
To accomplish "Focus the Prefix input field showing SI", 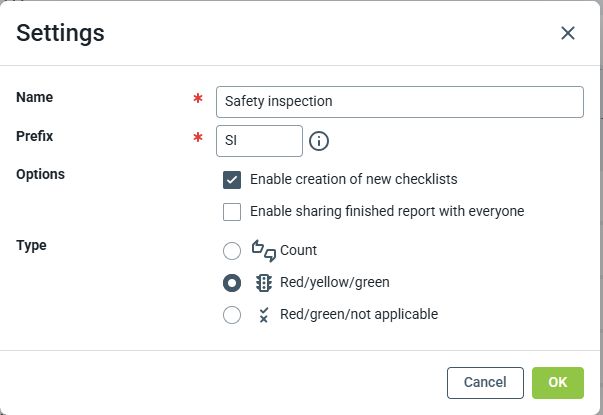I will pos(259,141).
